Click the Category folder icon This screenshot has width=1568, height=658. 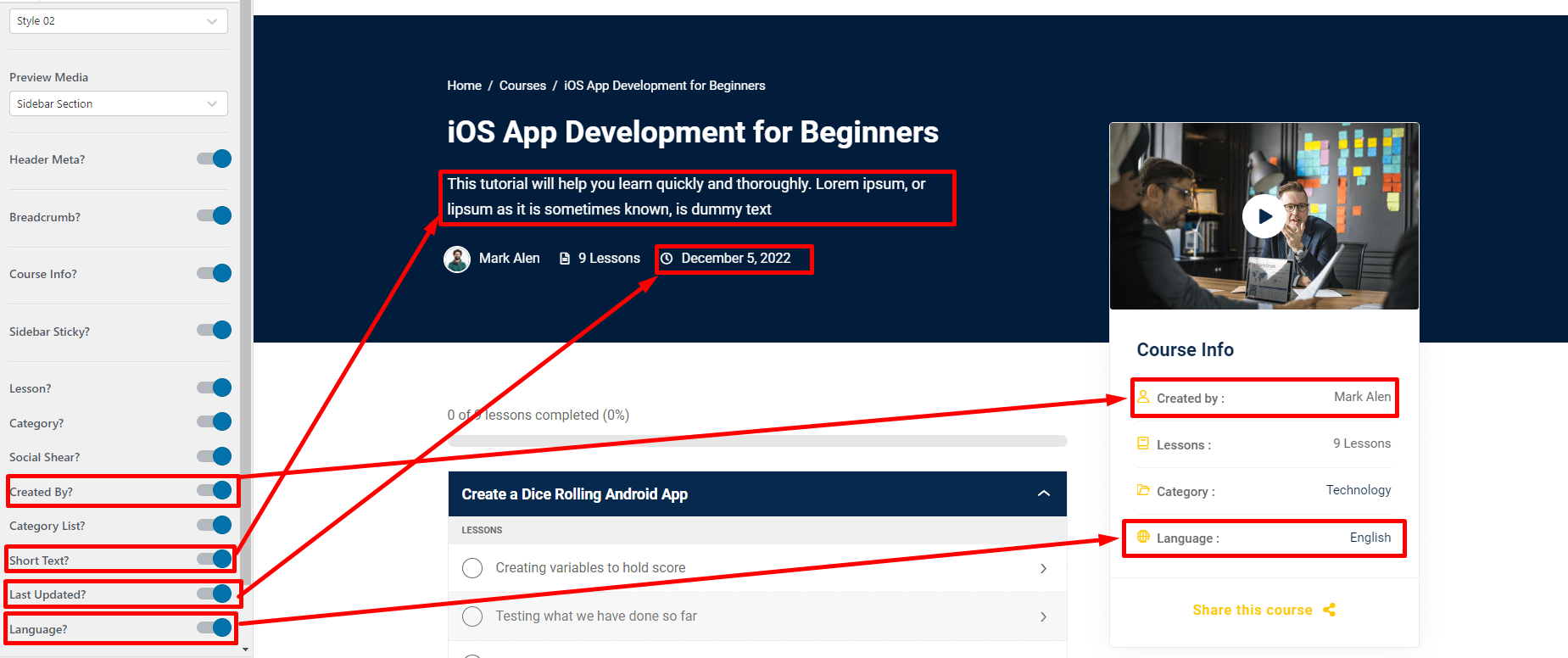click(x=1143, y=490)
